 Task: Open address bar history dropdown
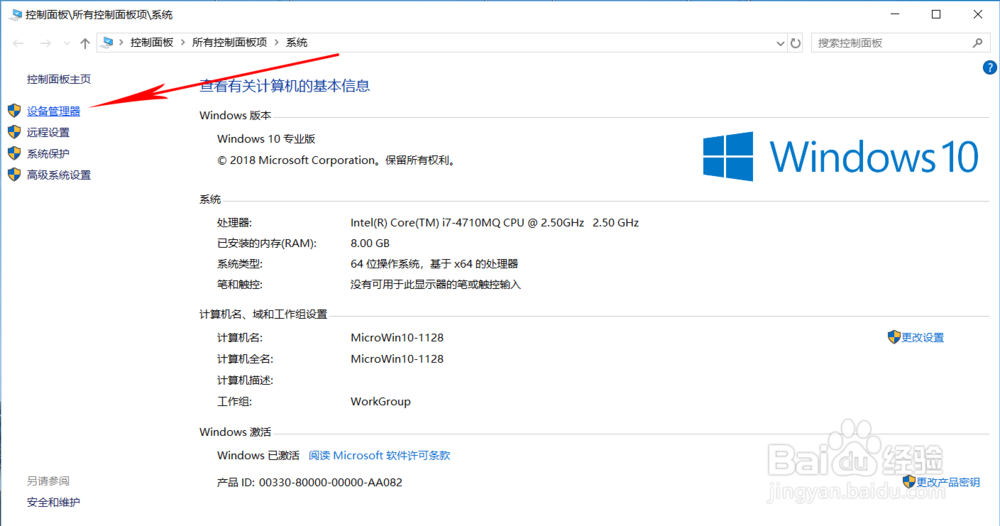[x=780, y=43]
